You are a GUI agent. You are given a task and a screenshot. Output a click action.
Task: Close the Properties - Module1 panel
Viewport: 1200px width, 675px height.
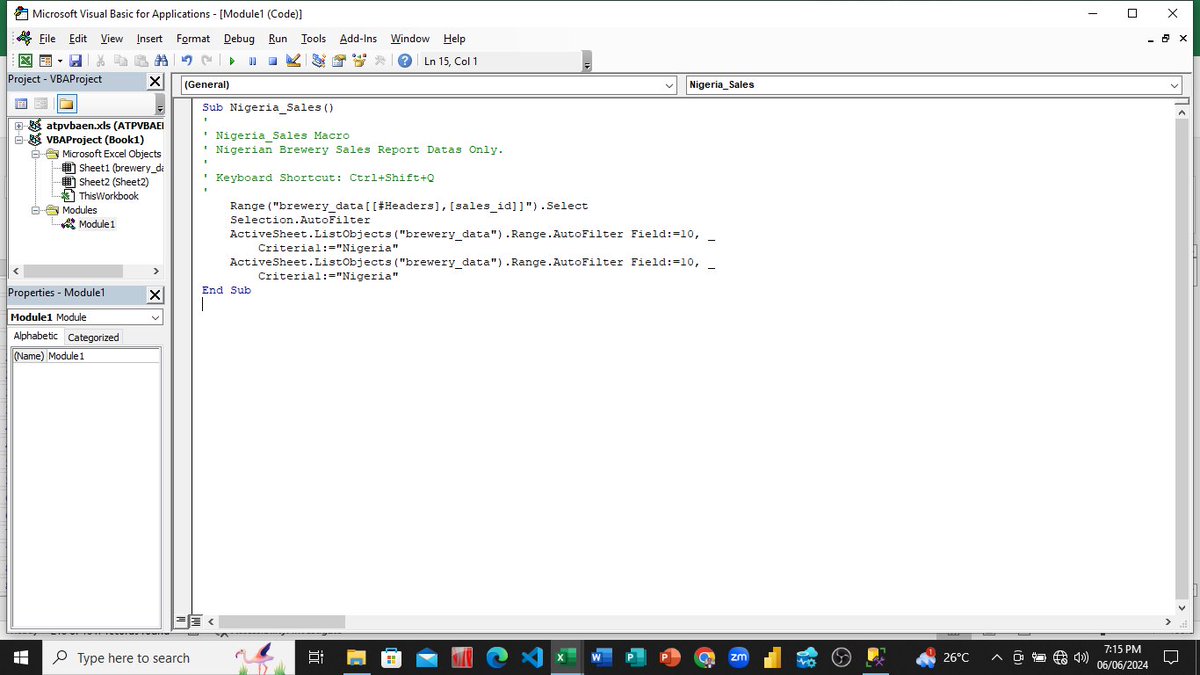tap(156, 295)
